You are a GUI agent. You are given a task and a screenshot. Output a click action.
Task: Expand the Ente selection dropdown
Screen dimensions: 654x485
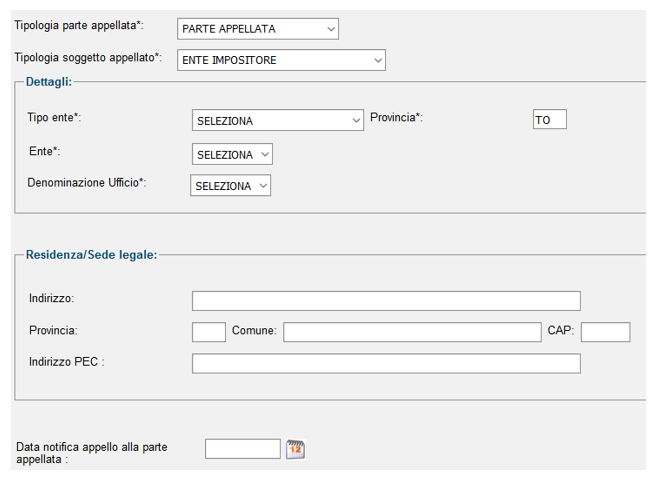[x=232, y=154]
